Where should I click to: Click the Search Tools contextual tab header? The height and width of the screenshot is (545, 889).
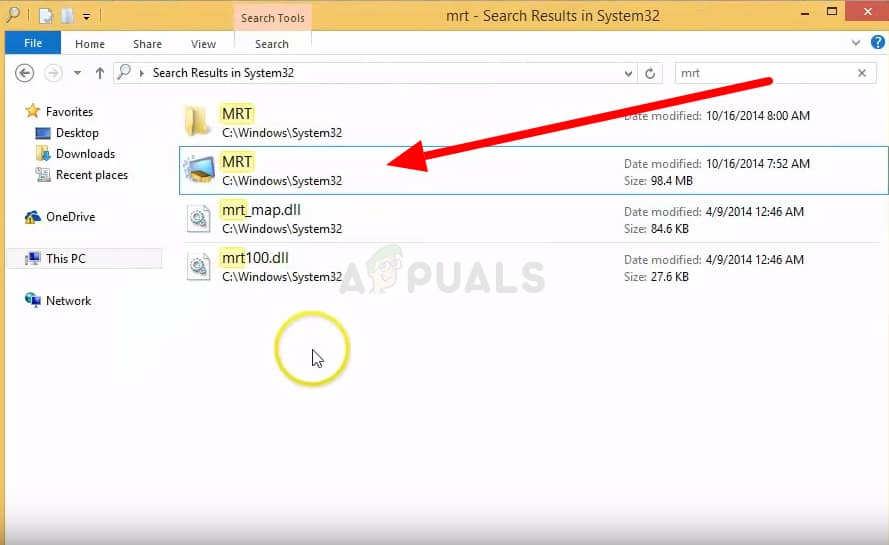pyautogui.click(x=273, y=18)
